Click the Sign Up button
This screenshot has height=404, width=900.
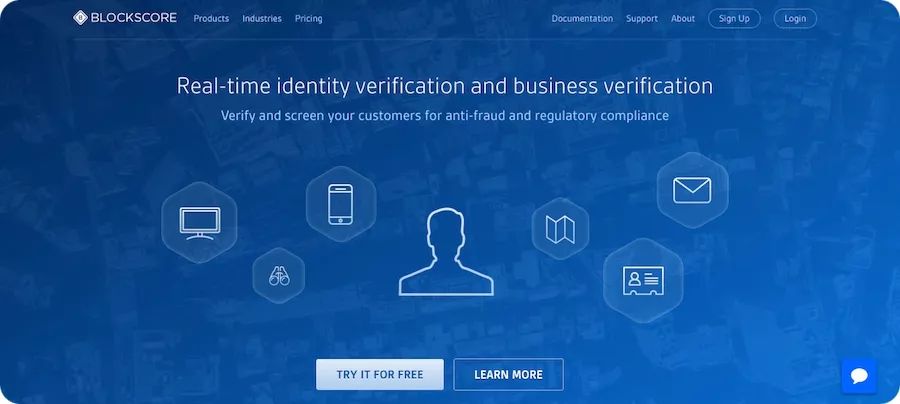734,18
